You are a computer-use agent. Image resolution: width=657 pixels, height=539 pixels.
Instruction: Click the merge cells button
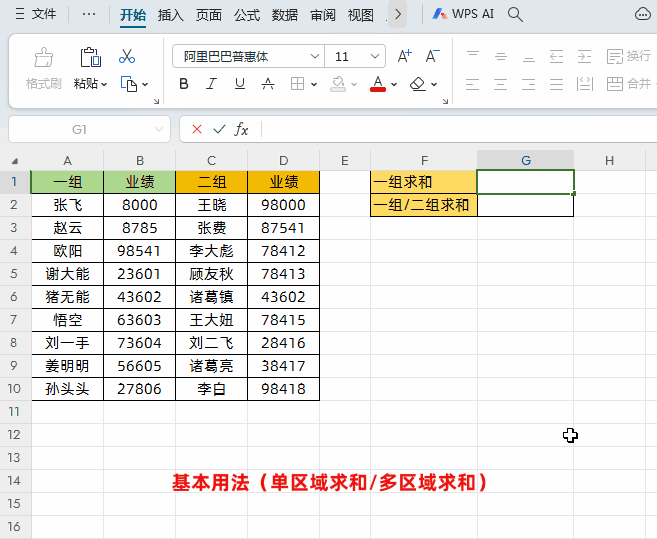[x=629, y=84]
